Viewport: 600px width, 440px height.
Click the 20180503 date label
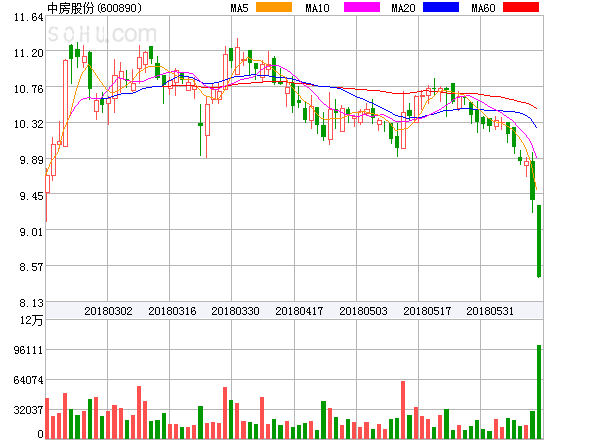[363, 311]
